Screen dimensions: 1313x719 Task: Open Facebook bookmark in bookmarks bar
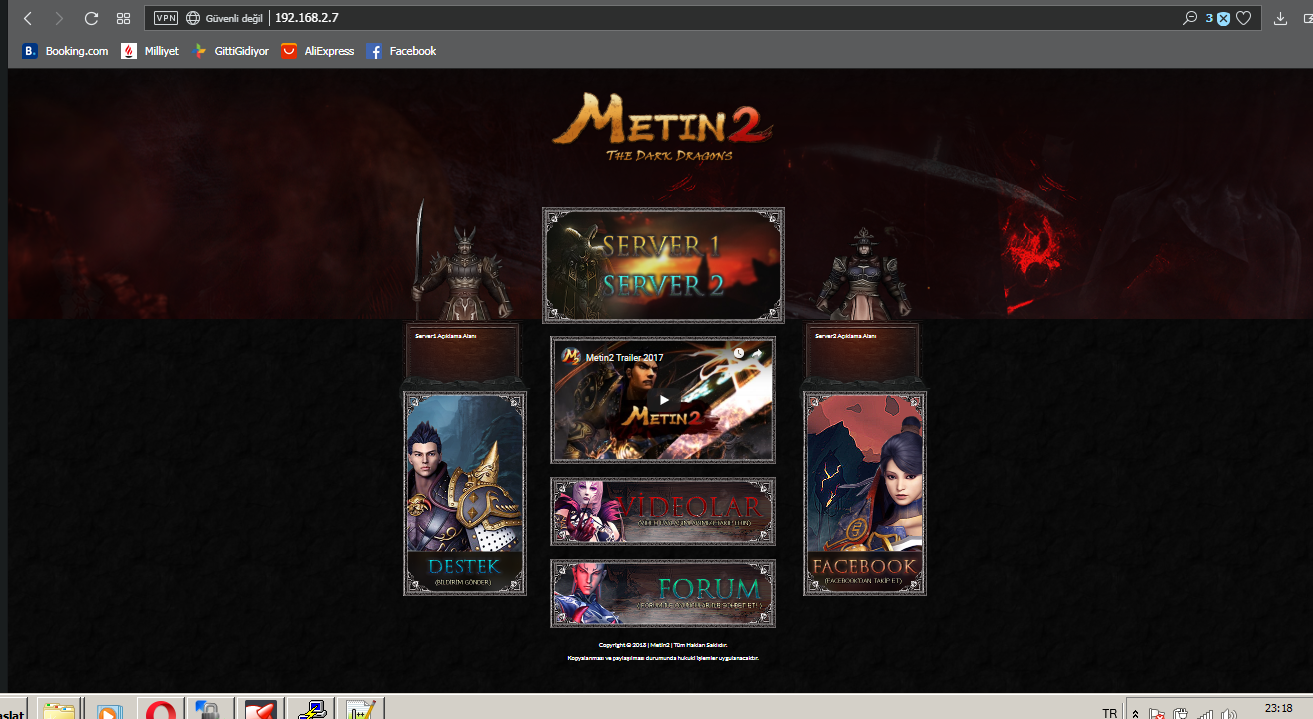tap(402, 51)
